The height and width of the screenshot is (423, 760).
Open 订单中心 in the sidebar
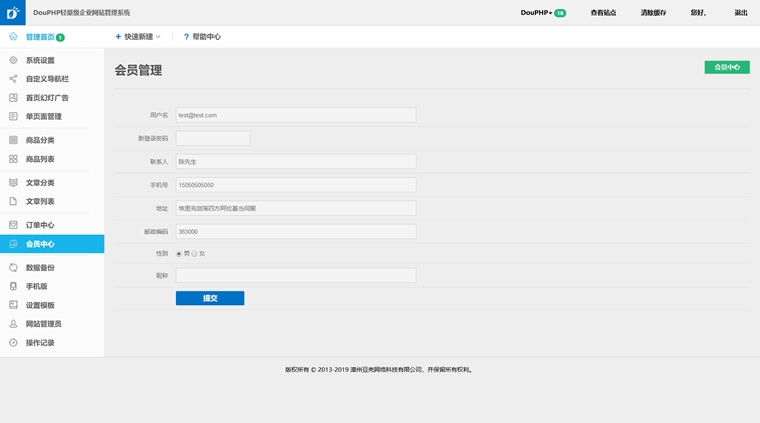coord(40,225)
